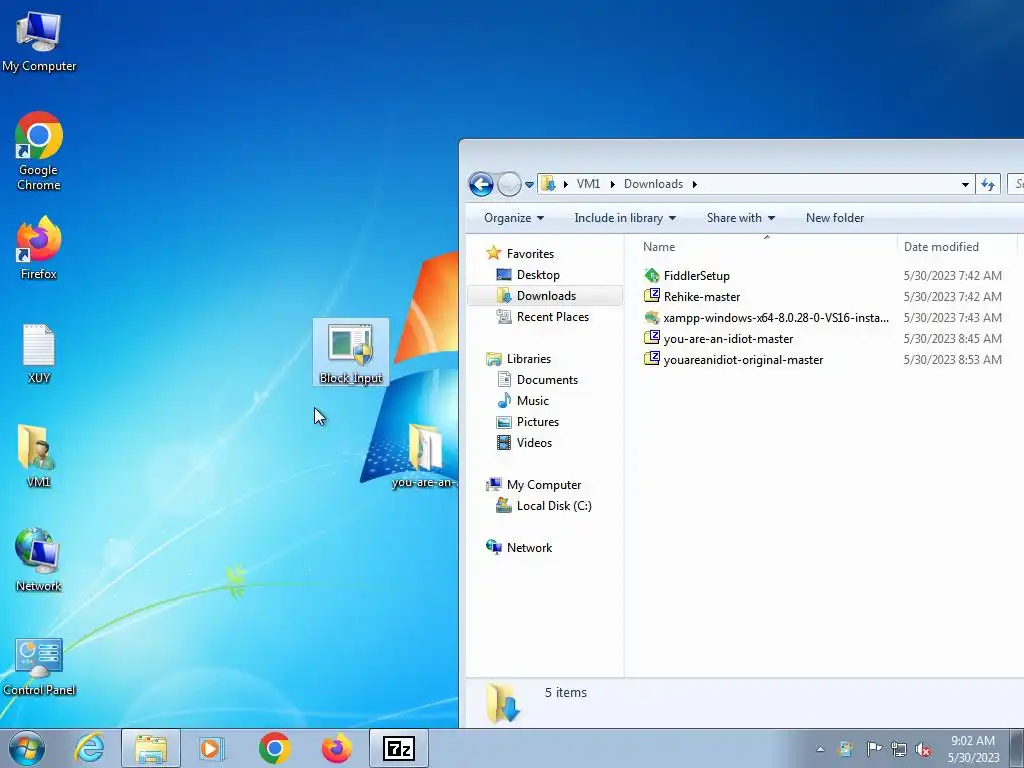1024x768 pixels.
Task: Click the FiddlerSetup date 5/30/2023 7:42 AM
Action: coord(952,276)
